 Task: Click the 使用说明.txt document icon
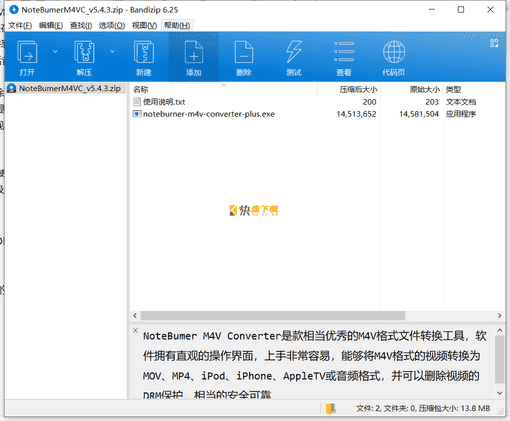137,102
